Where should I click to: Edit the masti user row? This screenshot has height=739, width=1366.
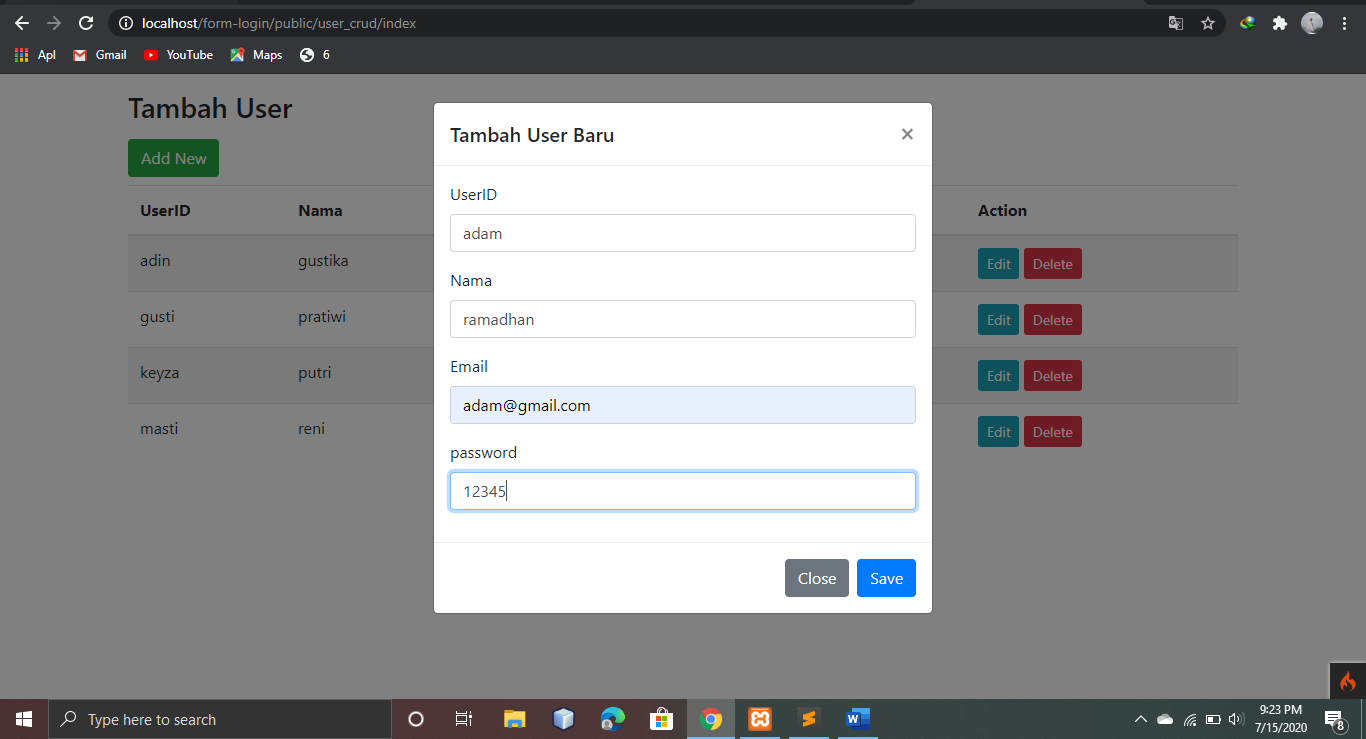pyautogui.click(x=998, y=432)
